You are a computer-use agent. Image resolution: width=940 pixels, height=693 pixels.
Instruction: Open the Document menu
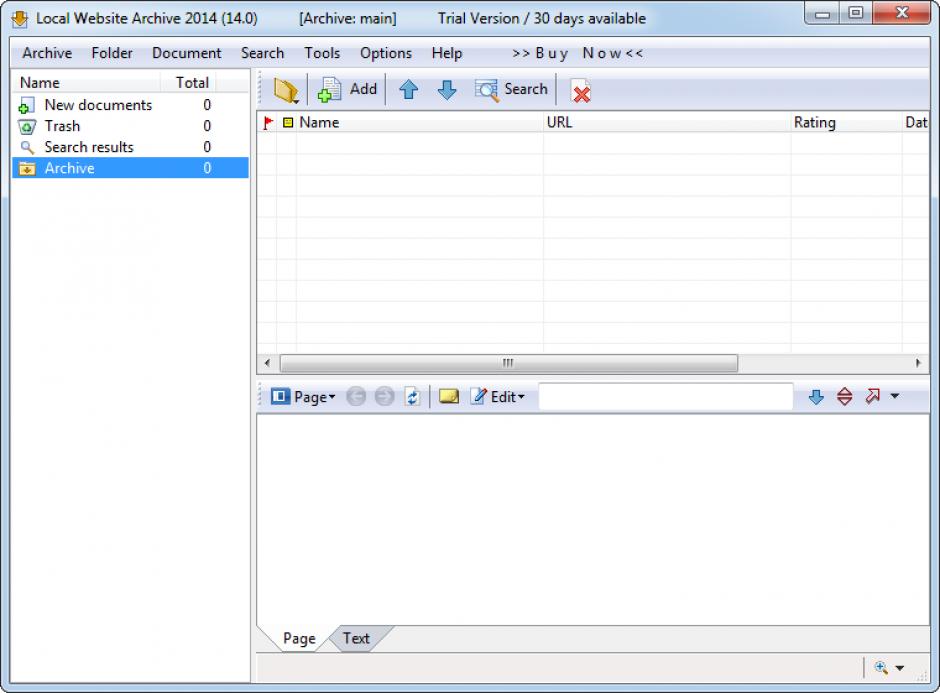(186, 53)
